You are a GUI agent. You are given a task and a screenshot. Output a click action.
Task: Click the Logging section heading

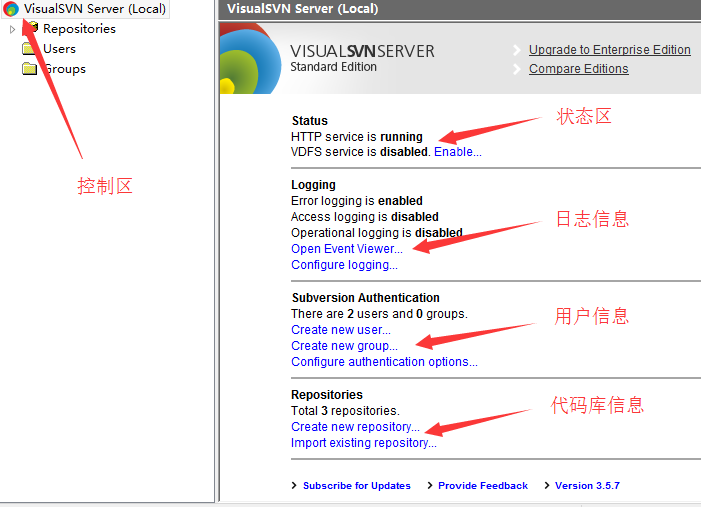point(313,185)
